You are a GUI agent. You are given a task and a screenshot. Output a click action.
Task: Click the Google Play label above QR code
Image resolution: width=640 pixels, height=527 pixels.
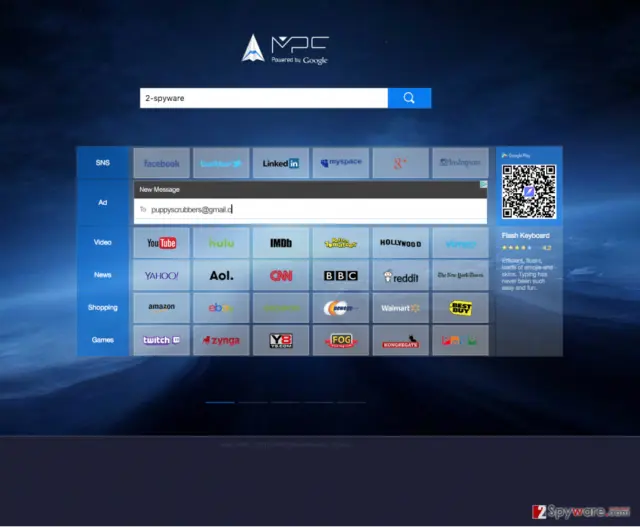(516, 156)
